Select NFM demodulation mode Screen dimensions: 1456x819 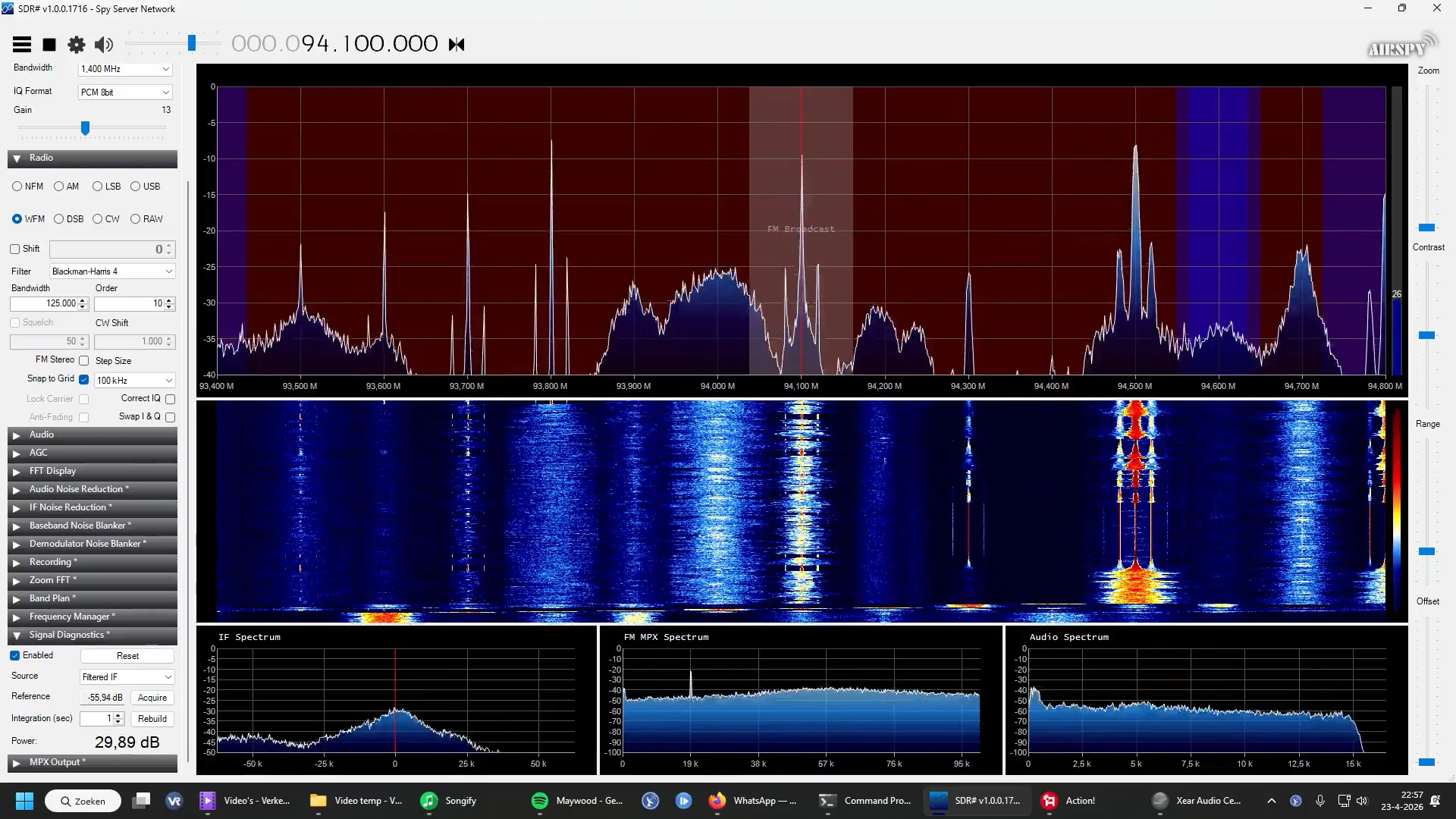[27, 187]
